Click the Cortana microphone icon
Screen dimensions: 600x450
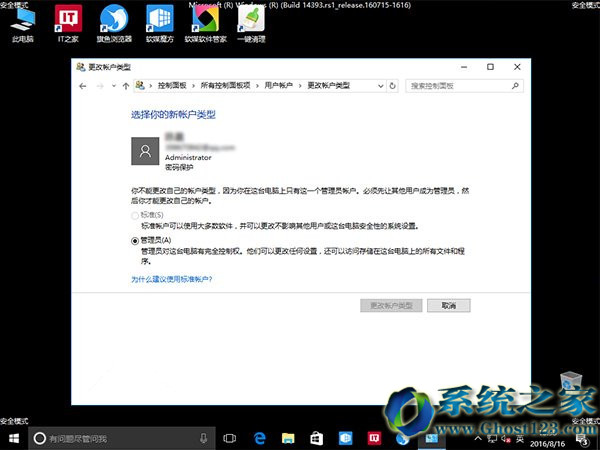click(203, 438)
